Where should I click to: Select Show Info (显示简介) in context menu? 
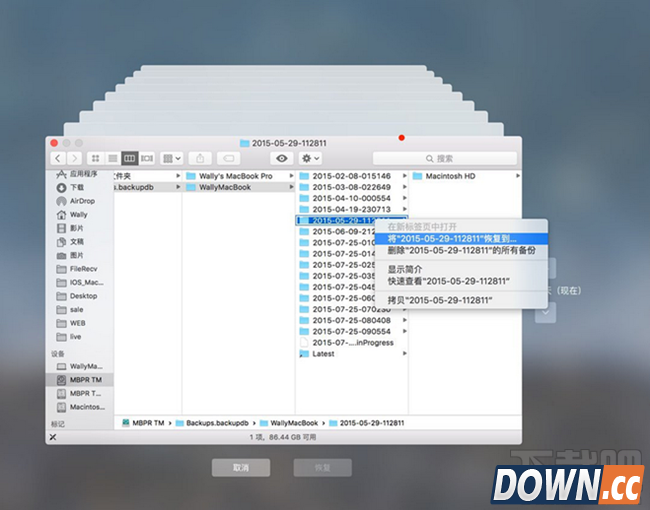tap(408, 269)
